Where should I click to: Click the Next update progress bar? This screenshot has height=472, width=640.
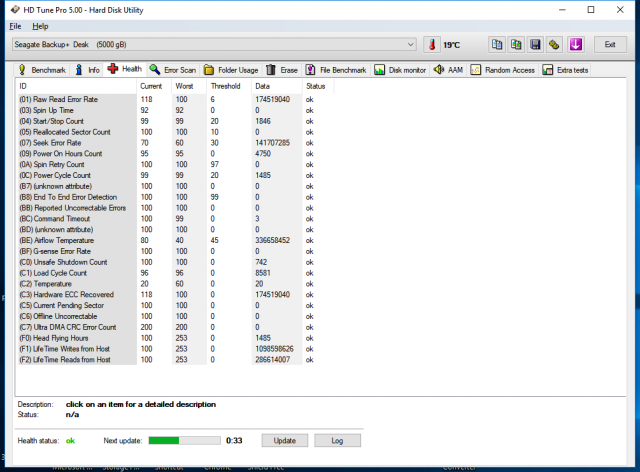[184, 440]
